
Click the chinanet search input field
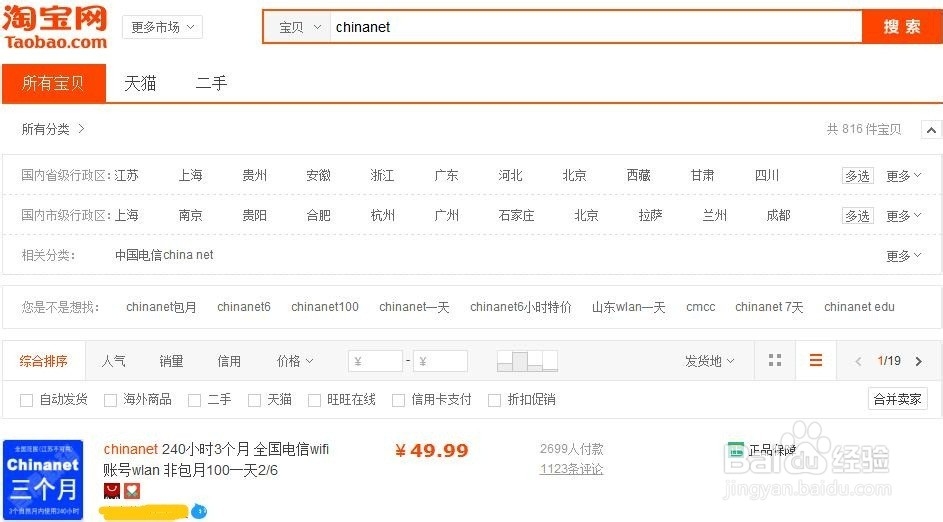pyautogui.click(x=595, y=27)
